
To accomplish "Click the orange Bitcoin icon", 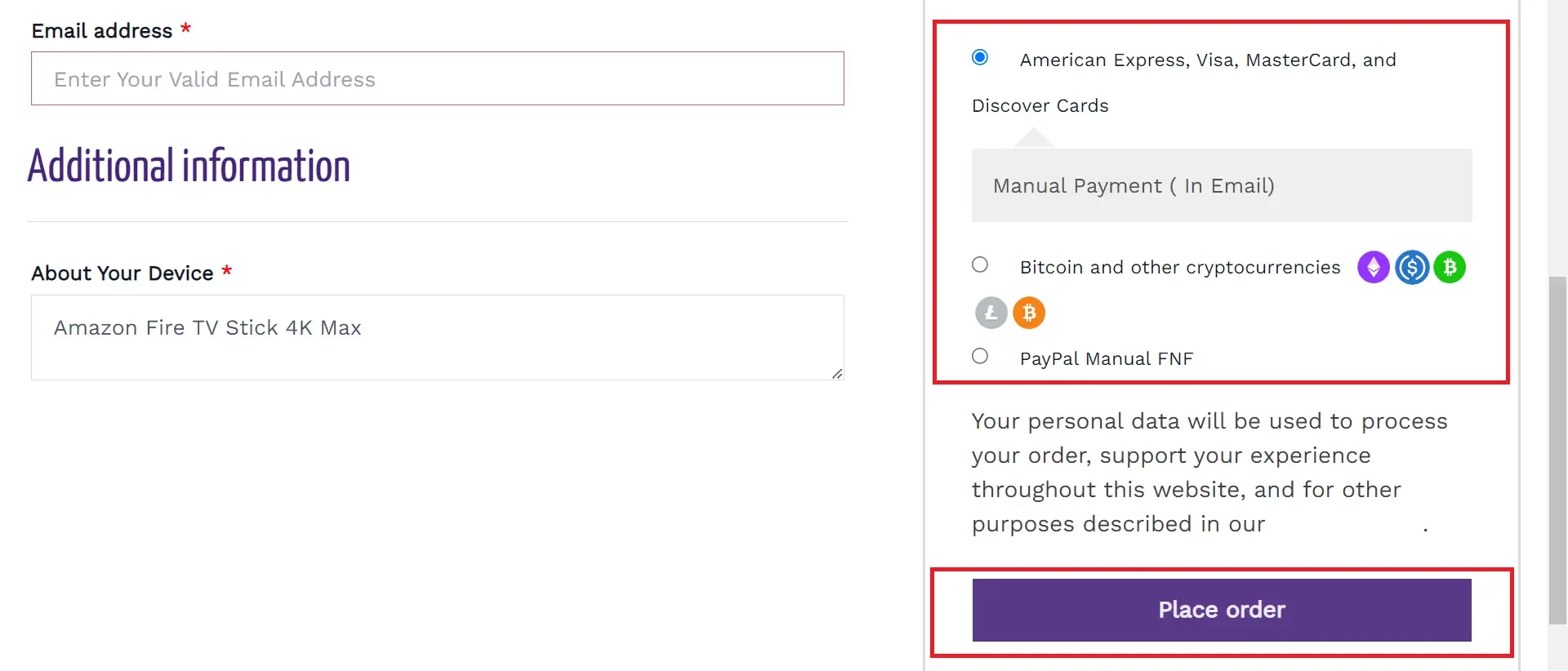I will point(1029,313).
